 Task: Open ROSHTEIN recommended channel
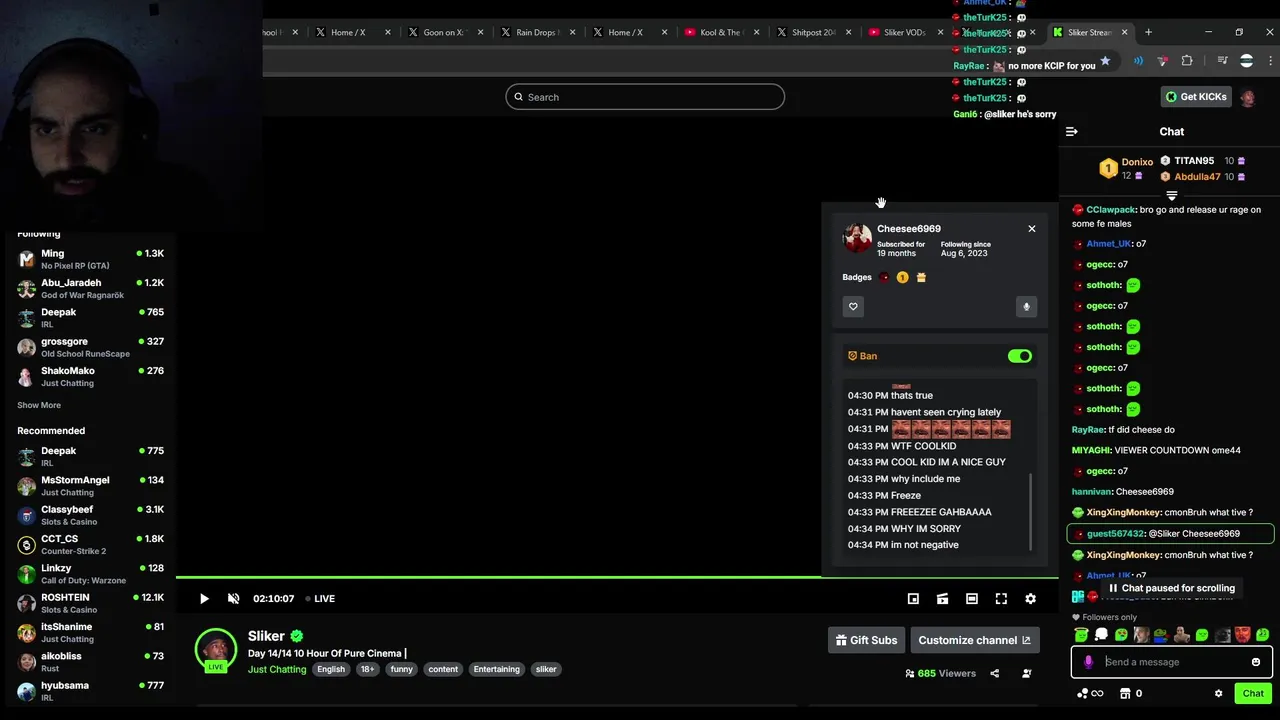90,603
